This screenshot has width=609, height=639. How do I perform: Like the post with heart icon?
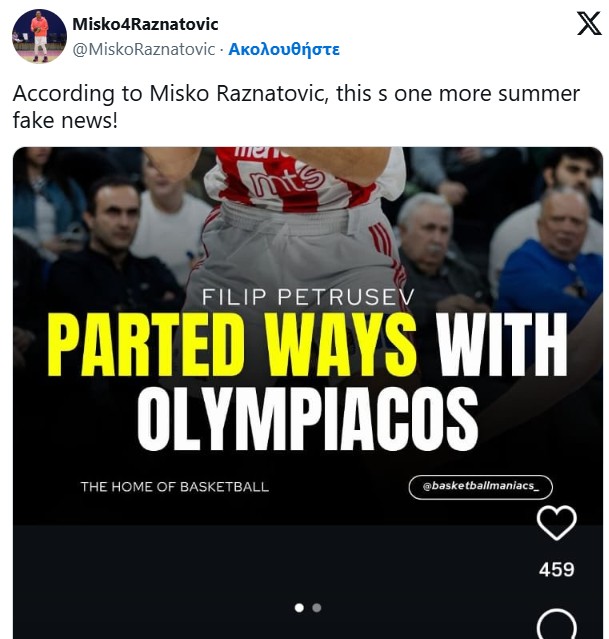click(556, 522)
